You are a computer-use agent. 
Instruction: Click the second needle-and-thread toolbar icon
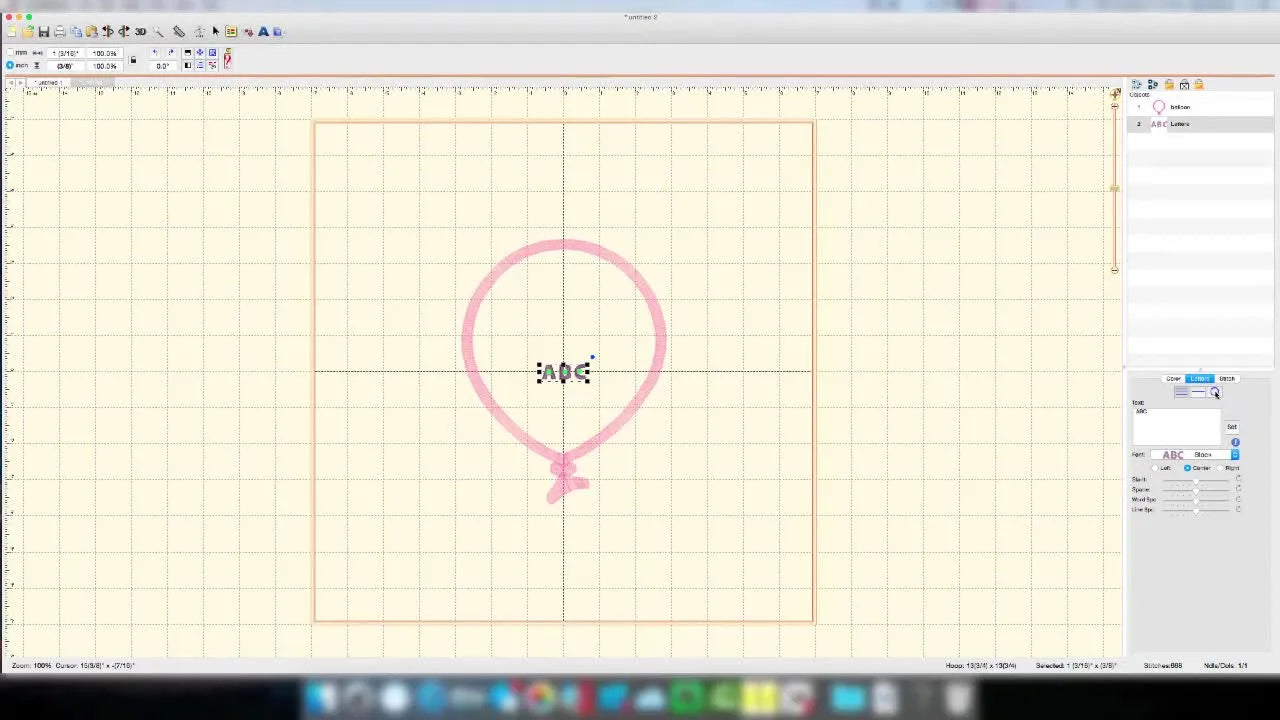(124, 32)
